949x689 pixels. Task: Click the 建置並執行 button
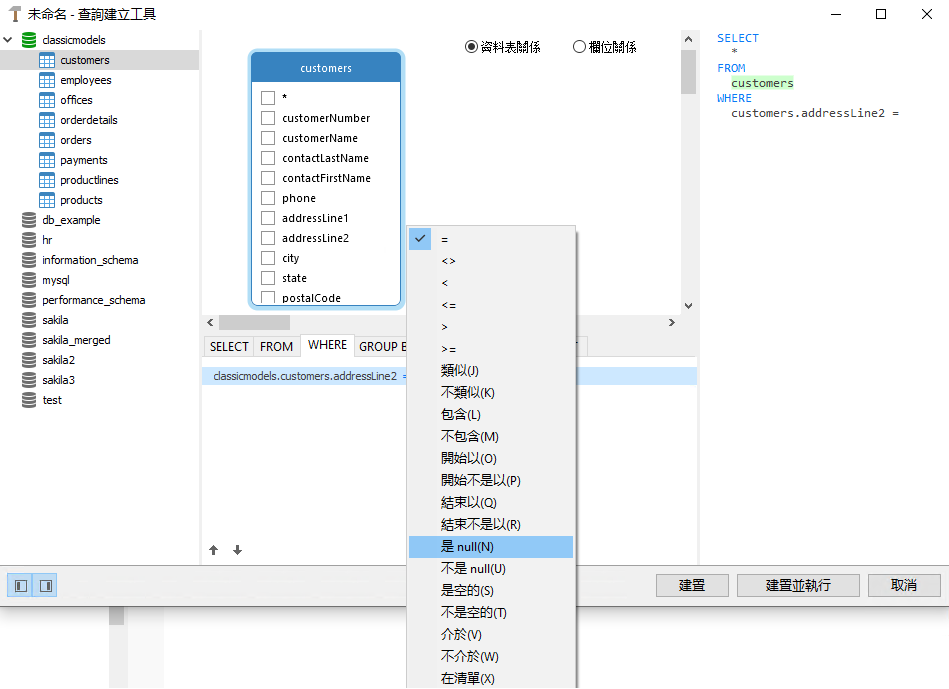point(798,585)
